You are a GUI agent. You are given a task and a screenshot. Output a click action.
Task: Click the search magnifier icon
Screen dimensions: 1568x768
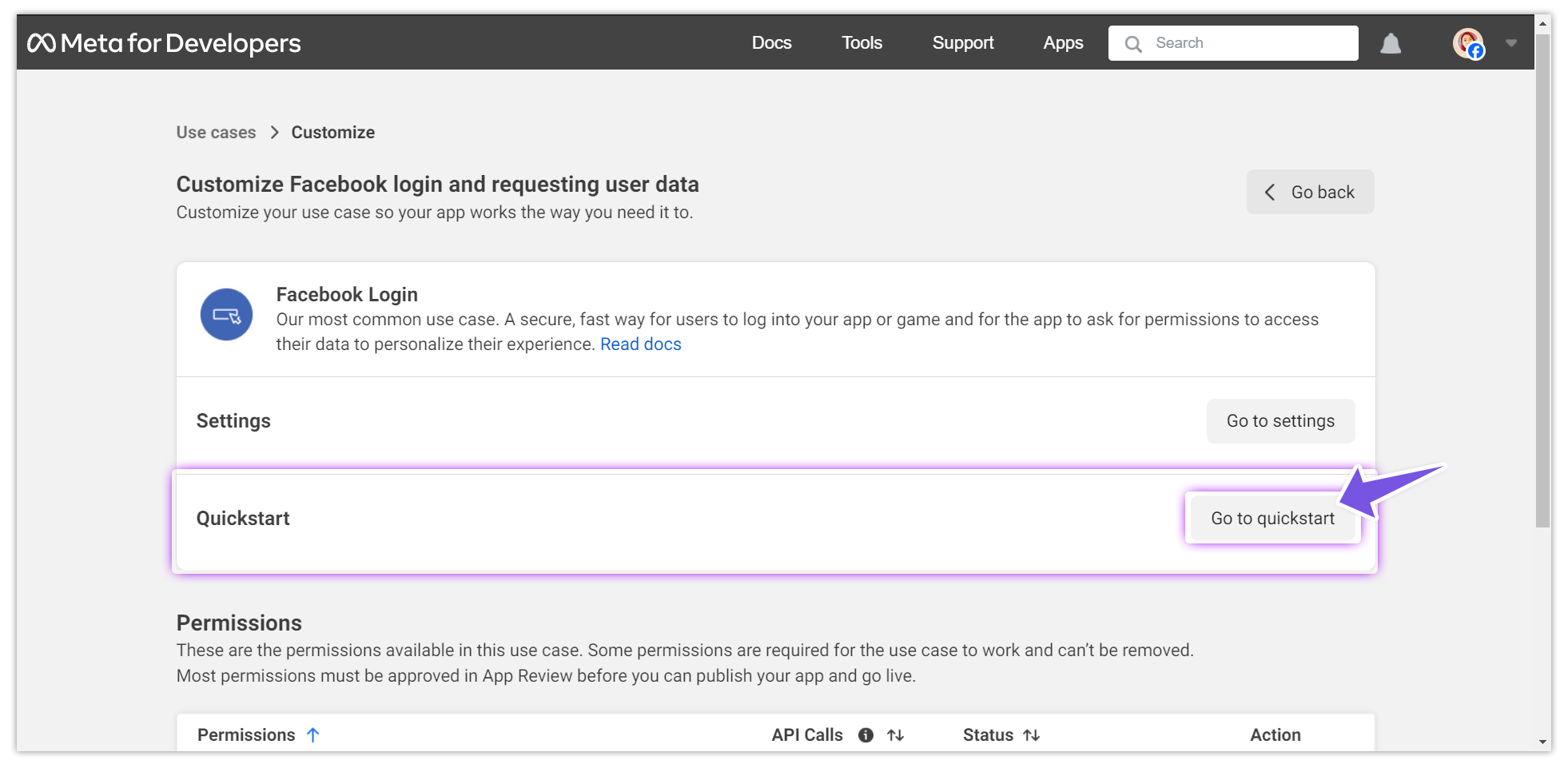[1133, 44]
